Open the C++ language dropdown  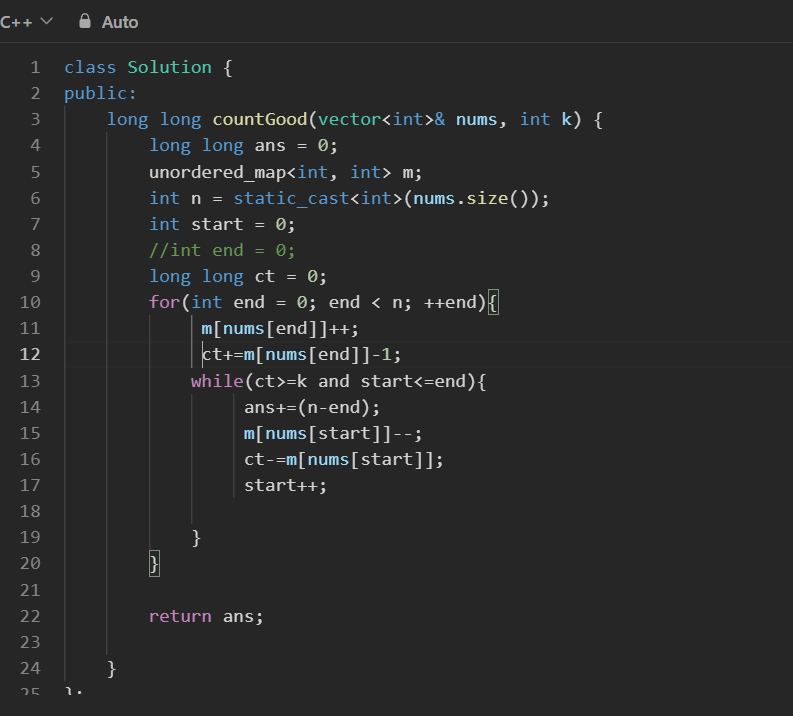pos(26,22)
